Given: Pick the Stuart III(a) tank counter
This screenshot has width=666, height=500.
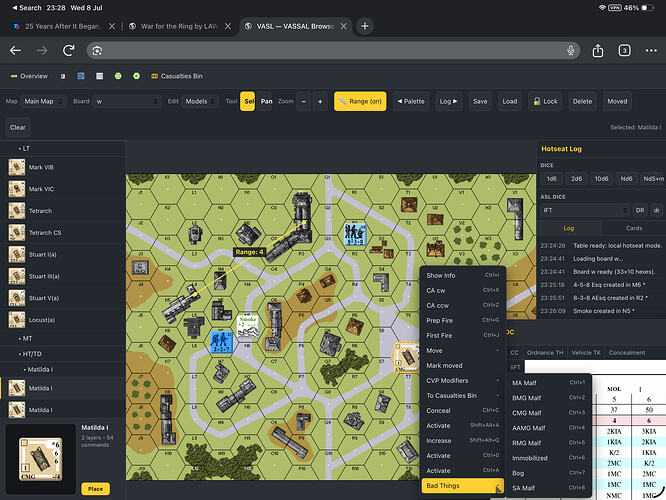Looking at the screenshot, I should click(x=62, y=276).
